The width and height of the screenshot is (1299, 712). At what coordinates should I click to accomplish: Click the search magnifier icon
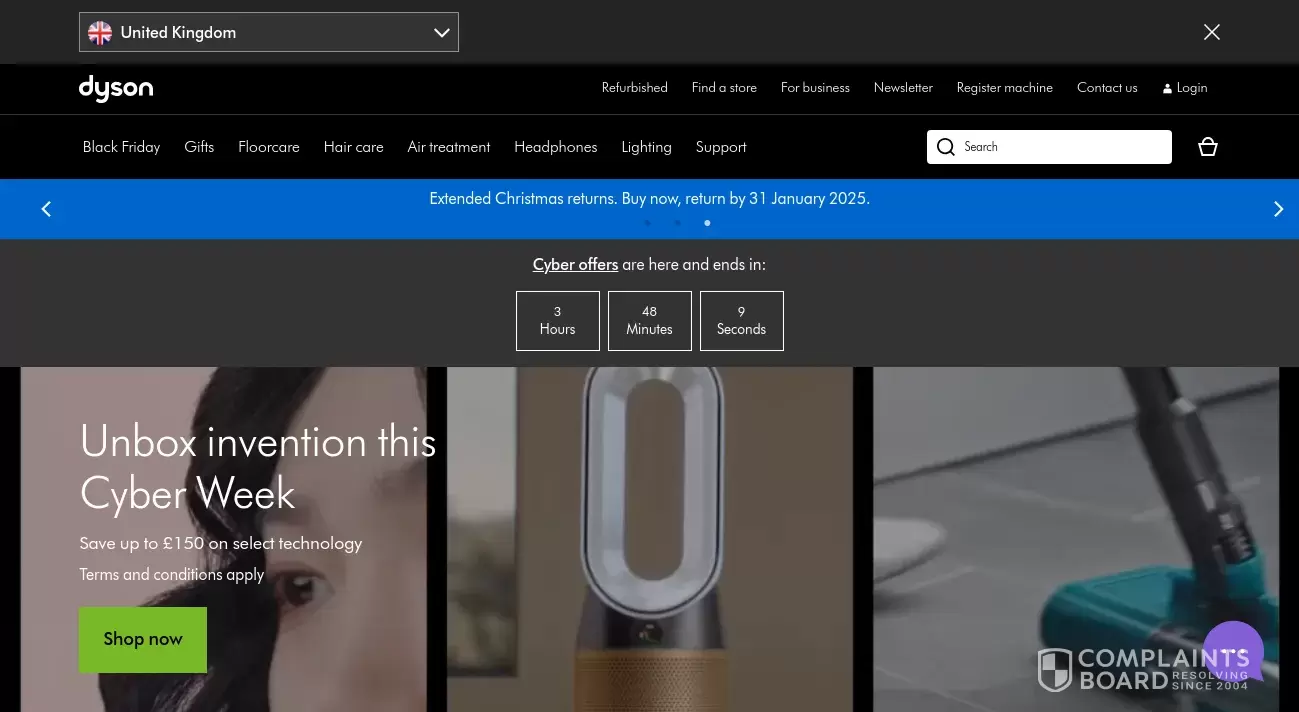946,147
